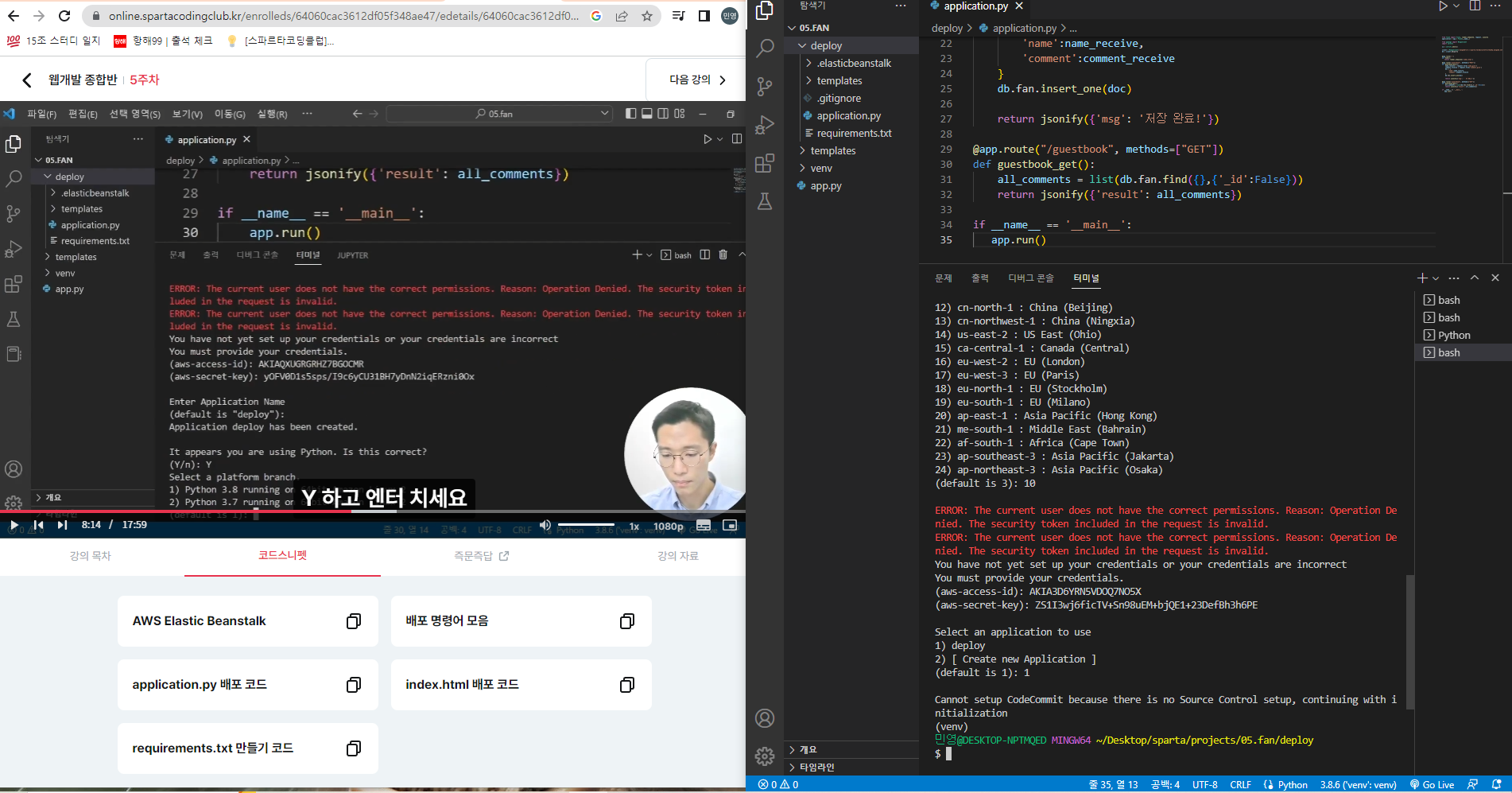Share this page from Chrome's address bar
1512x793 pixels.
tap(622, 16)
